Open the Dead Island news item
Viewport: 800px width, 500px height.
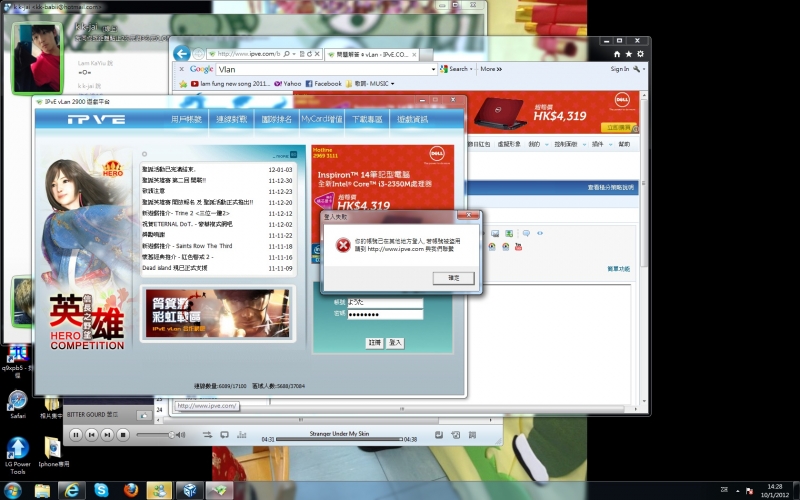pos(217,268)
